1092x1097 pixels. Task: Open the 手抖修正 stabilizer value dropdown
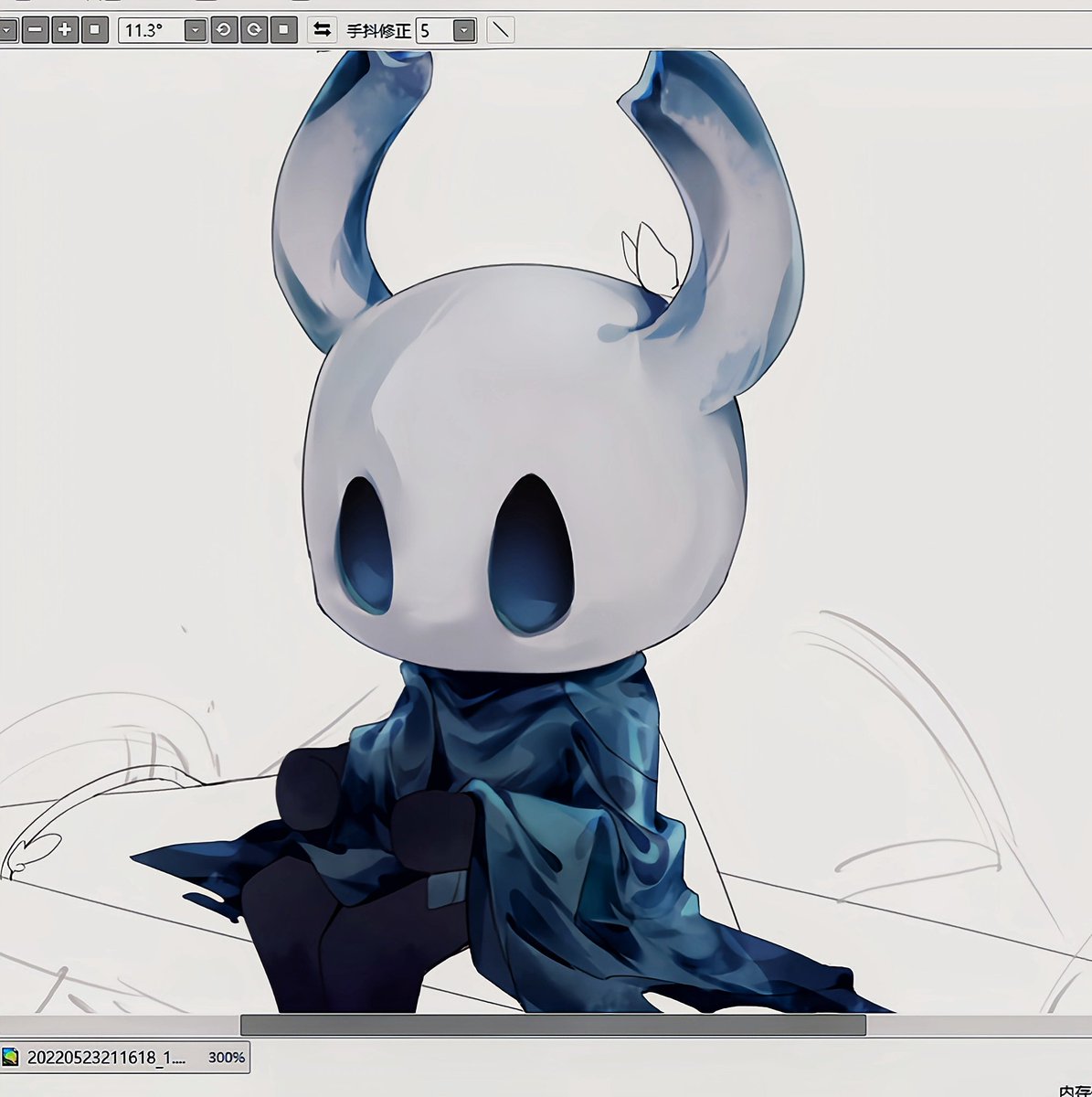coord(464,31)
